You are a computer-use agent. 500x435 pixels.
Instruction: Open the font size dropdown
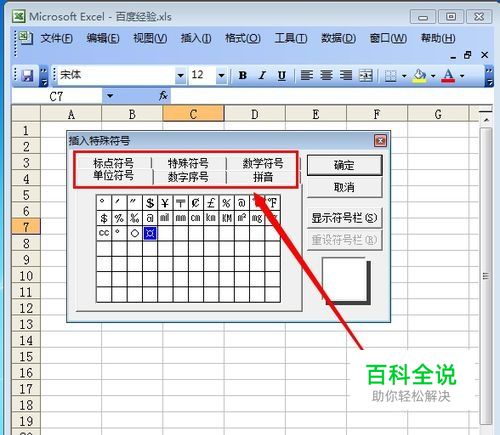click(221, 75)
